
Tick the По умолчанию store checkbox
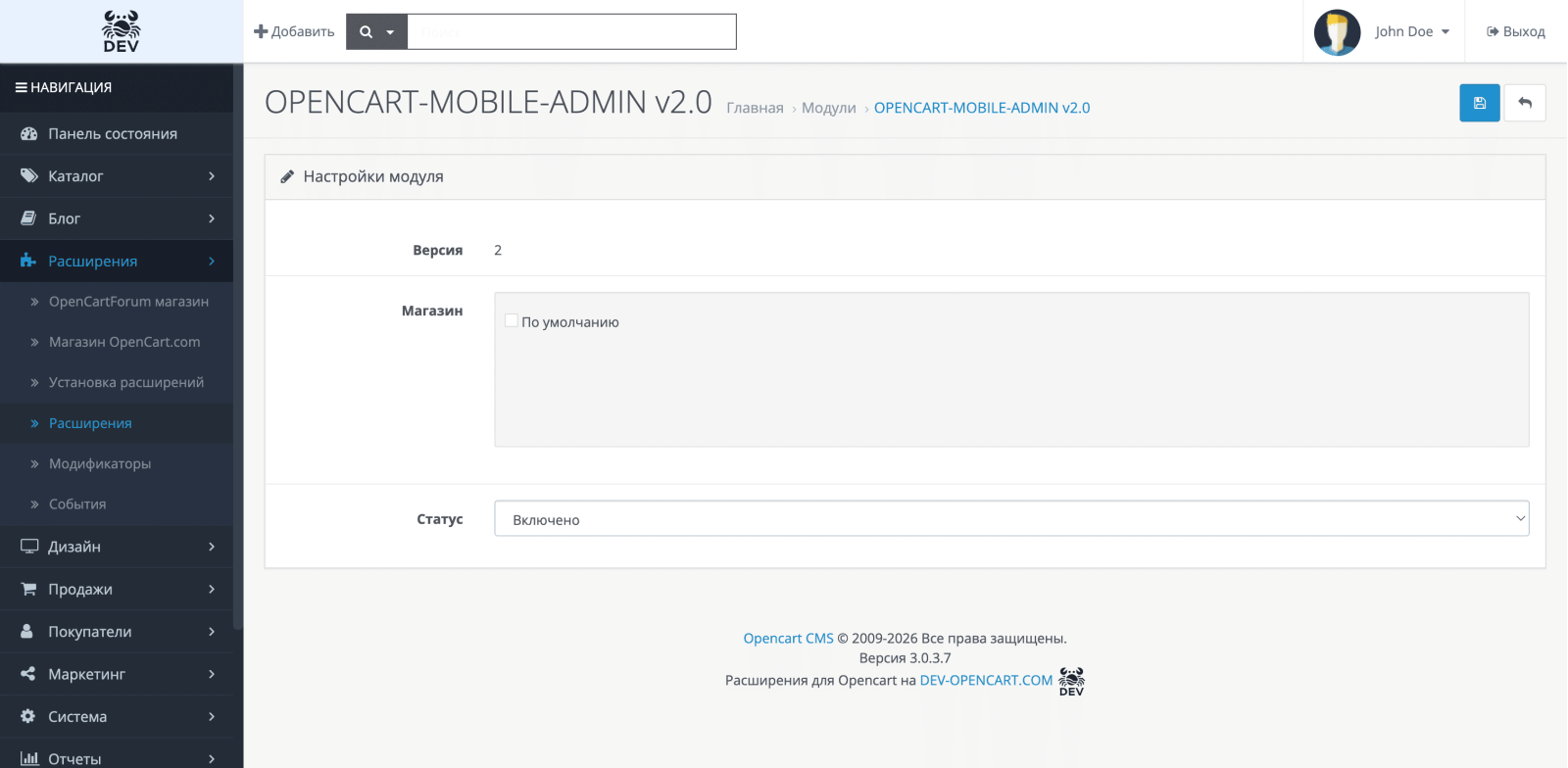(512, 320)
